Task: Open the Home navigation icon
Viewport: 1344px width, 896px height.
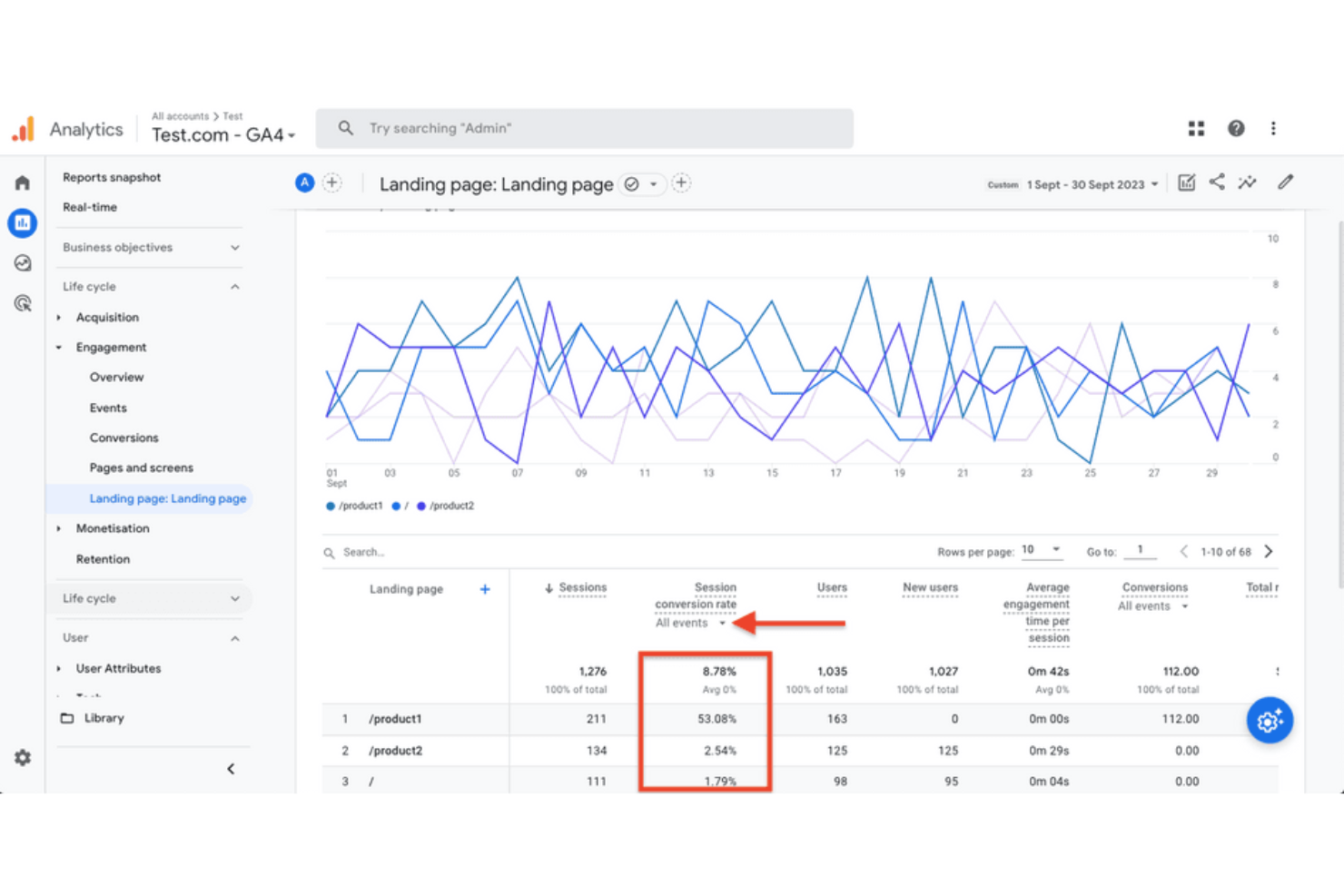Action: pos(22,182)
